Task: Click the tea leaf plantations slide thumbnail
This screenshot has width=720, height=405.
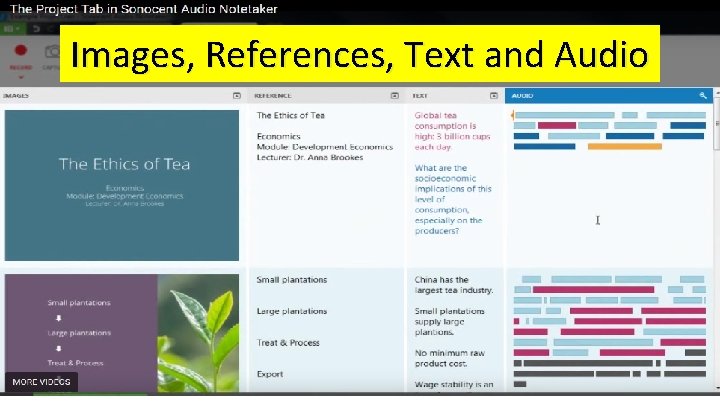Action: pyautogui.click(x=122, y=333)
